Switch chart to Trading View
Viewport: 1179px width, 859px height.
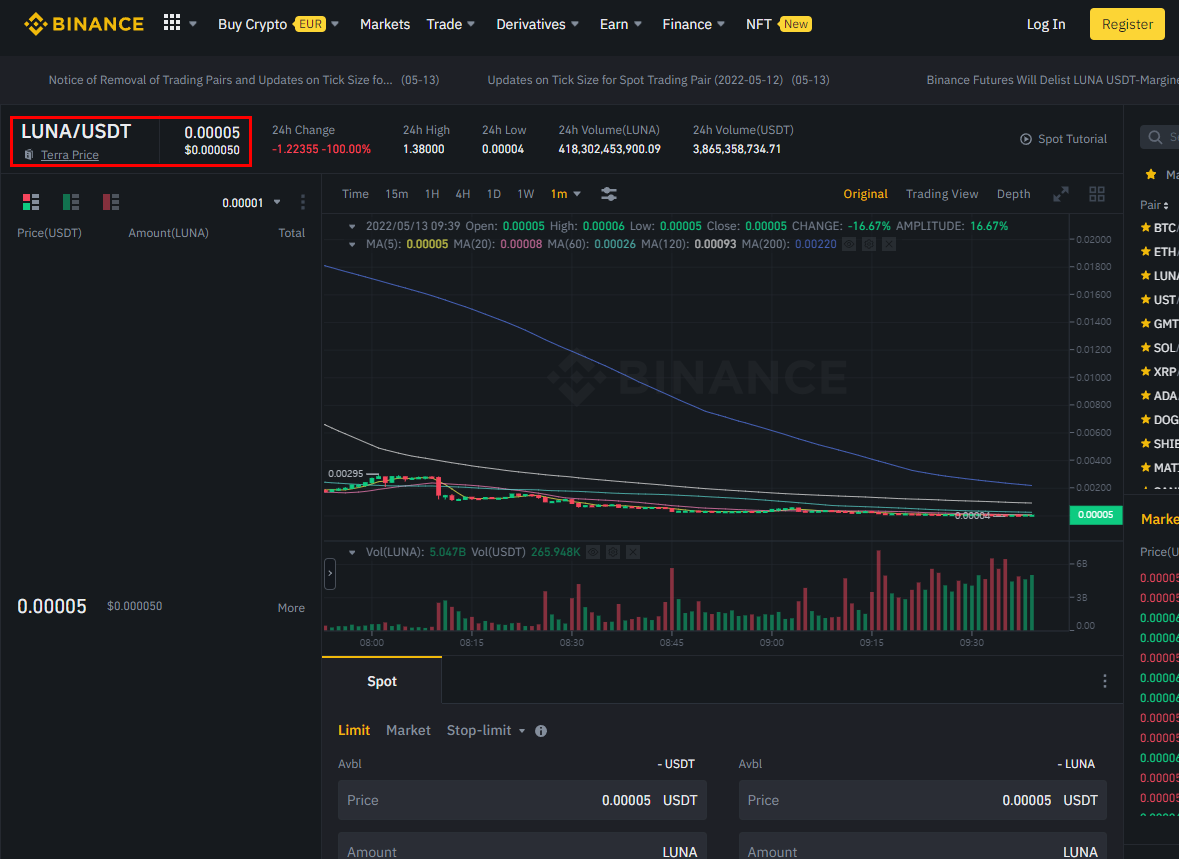(942, 194)
